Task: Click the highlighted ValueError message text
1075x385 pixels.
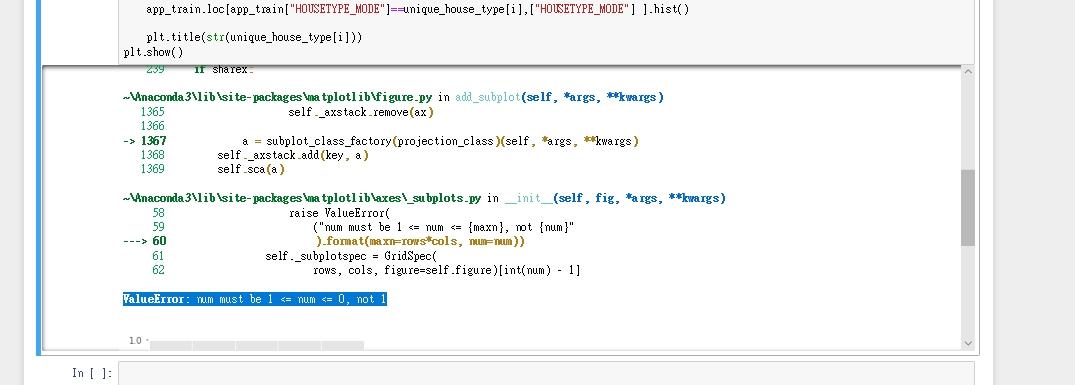Action: click(x=254, y=299)
